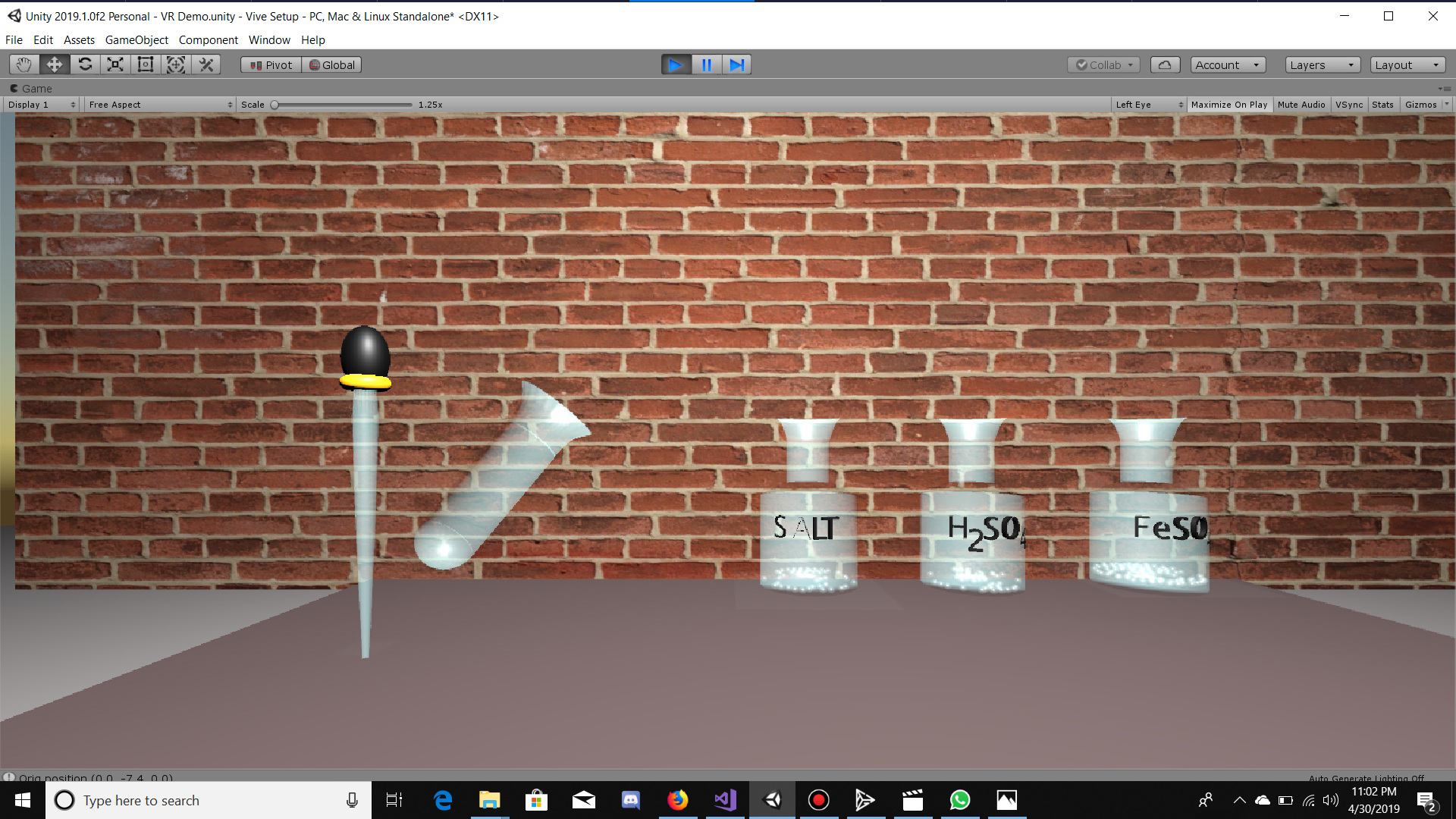1456x819 pixels.
Task: Open WhatsApp from the taskbar
Action: [960, 800]
